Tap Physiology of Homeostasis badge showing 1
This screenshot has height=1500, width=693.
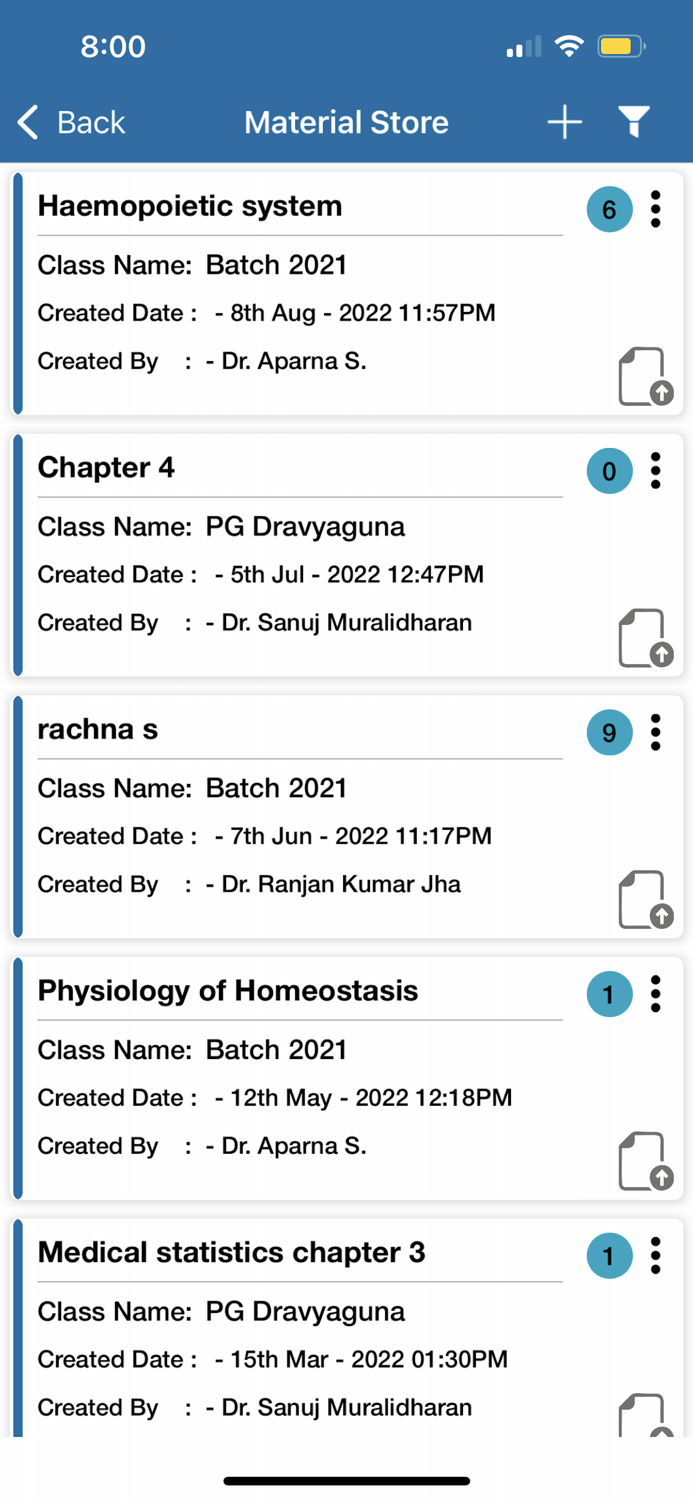tap(609, 995)
